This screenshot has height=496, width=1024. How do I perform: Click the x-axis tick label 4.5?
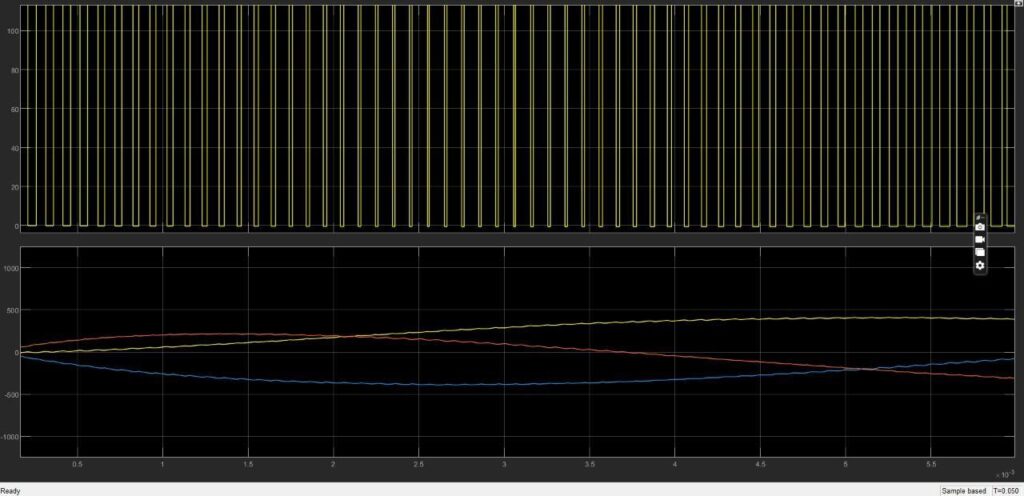tap(760, 464)
